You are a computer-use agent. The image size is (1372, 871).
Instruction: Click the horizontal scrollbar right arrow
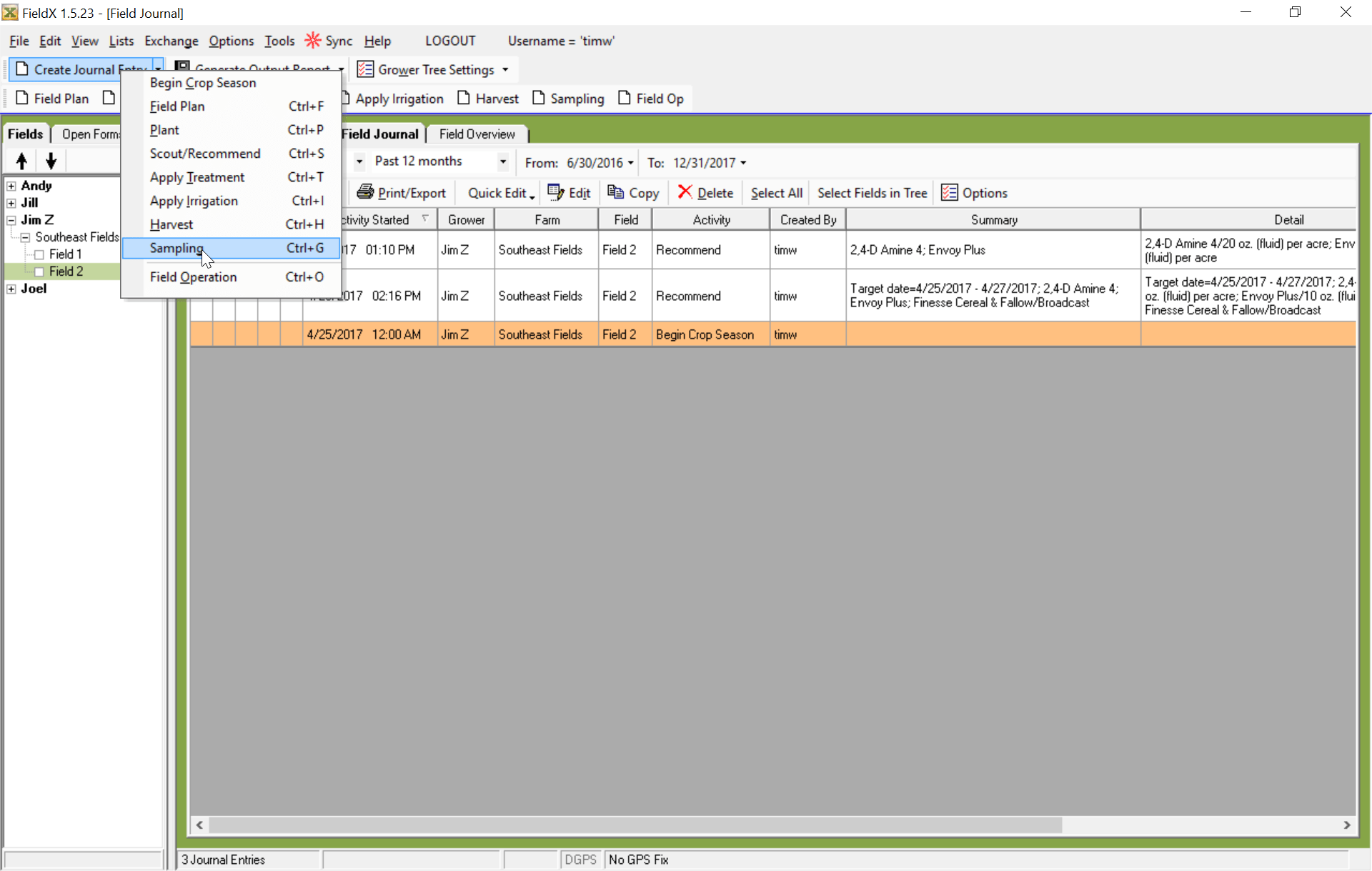pos(1347,825)
